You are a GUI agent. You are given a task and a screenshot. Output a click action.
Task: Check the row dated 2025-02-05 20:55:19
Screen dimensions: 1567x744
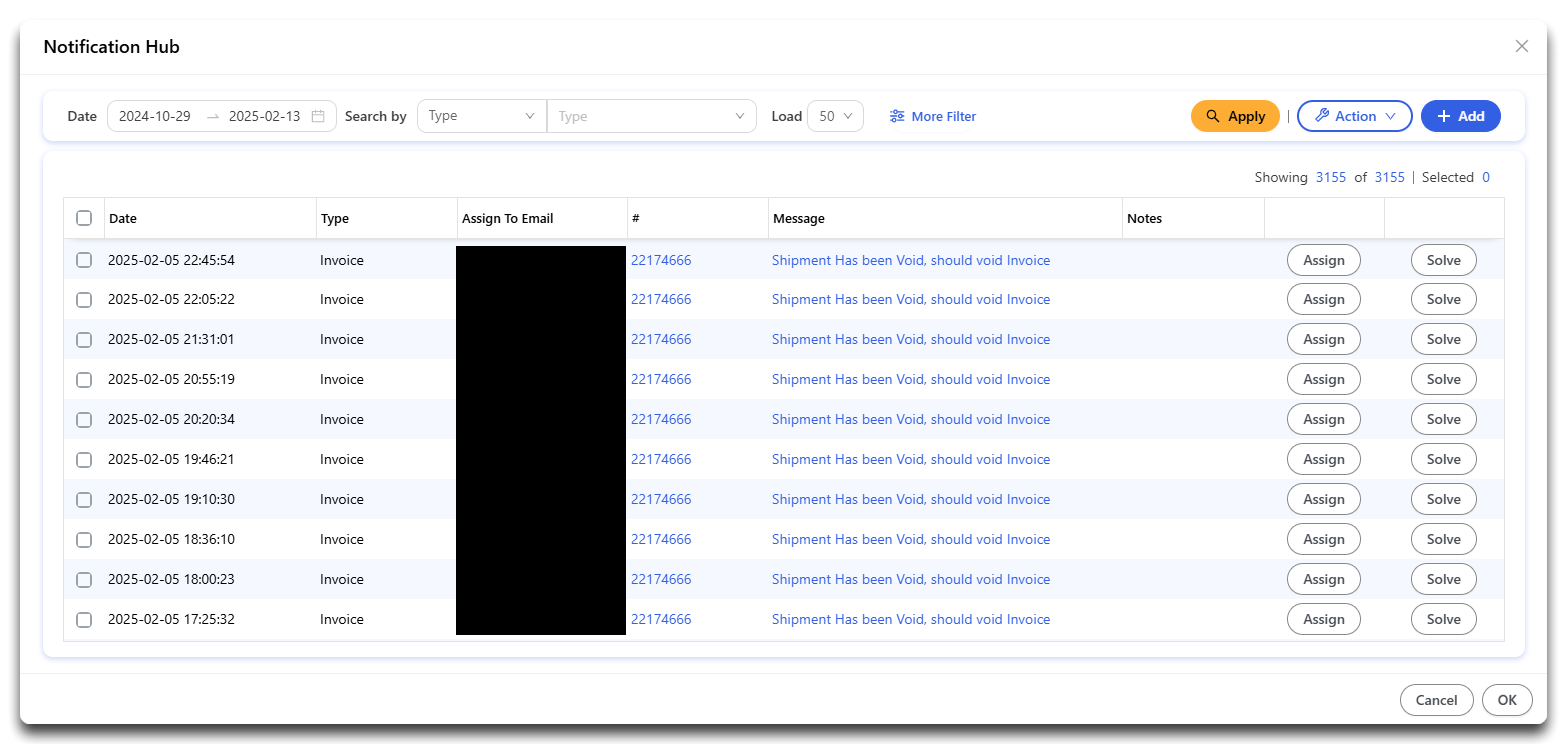click(84, 380)
